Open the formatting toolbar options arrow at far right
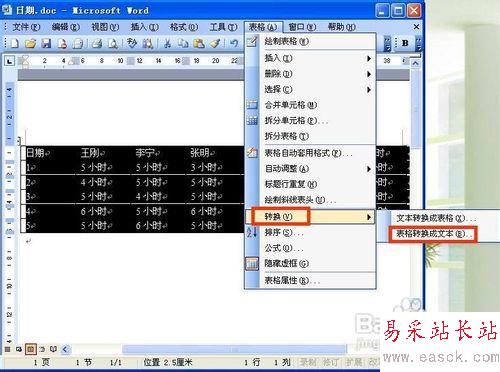Screen dimensions: 500x372 click(419, 44)
